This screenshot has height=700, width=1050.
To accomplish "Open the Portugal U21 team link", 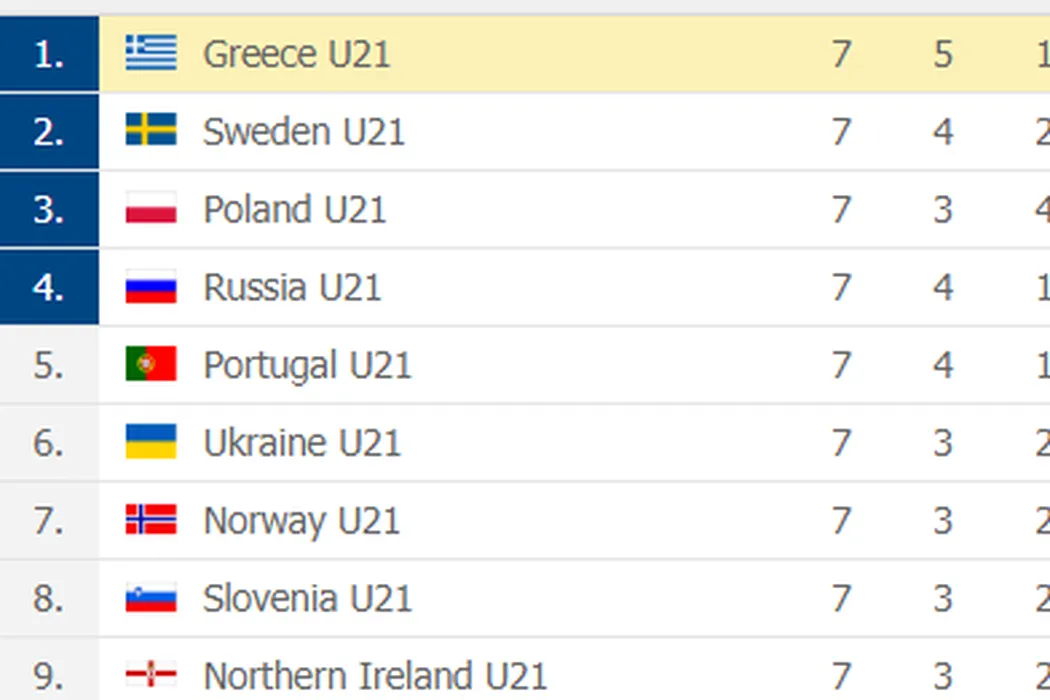I will point(307,366).
